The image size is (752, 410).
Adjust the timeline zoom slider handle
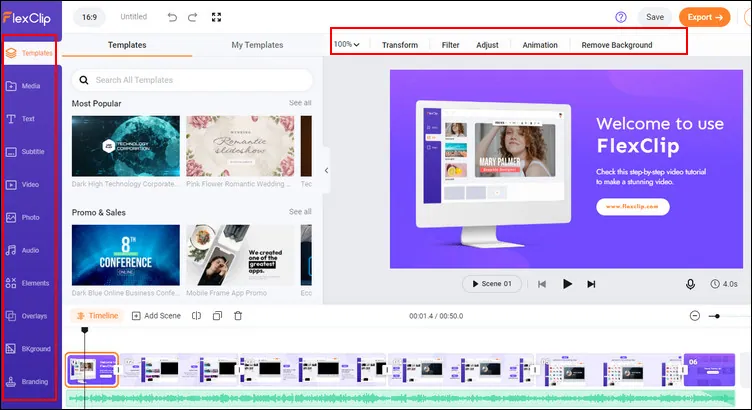coord(717,316)
